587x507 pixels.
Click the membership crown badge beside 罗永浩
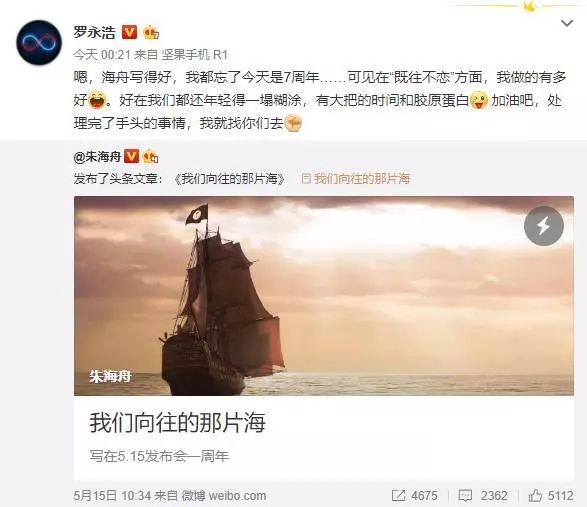(151, 32)
